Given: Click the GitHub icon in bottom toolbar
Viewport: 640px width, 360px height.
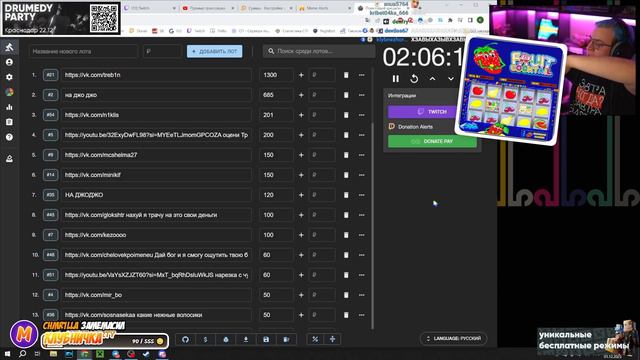Looking at the screenshot, I should (185, 340).
